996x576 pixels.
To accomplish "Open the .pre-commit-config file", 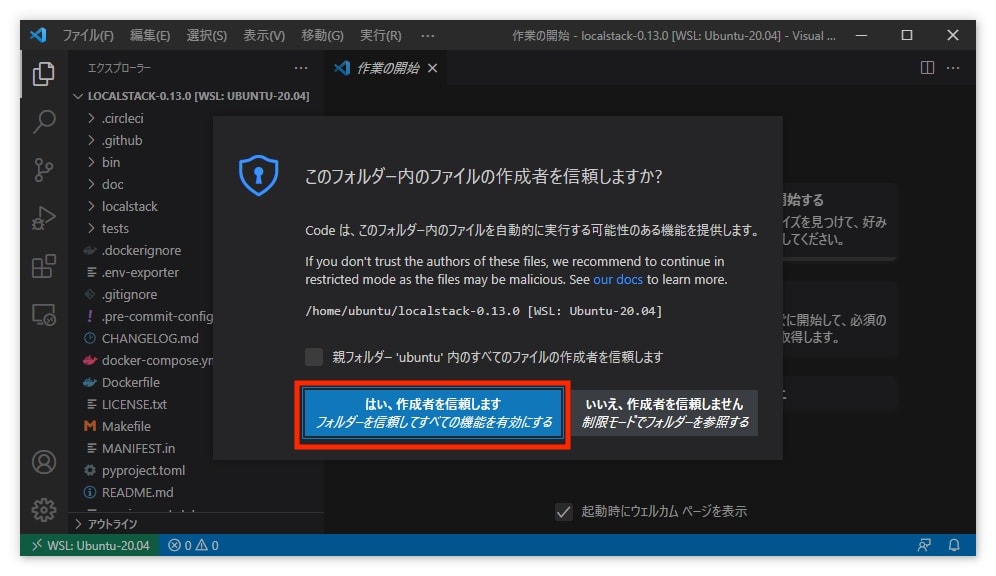I will click(x=157, y=316).
